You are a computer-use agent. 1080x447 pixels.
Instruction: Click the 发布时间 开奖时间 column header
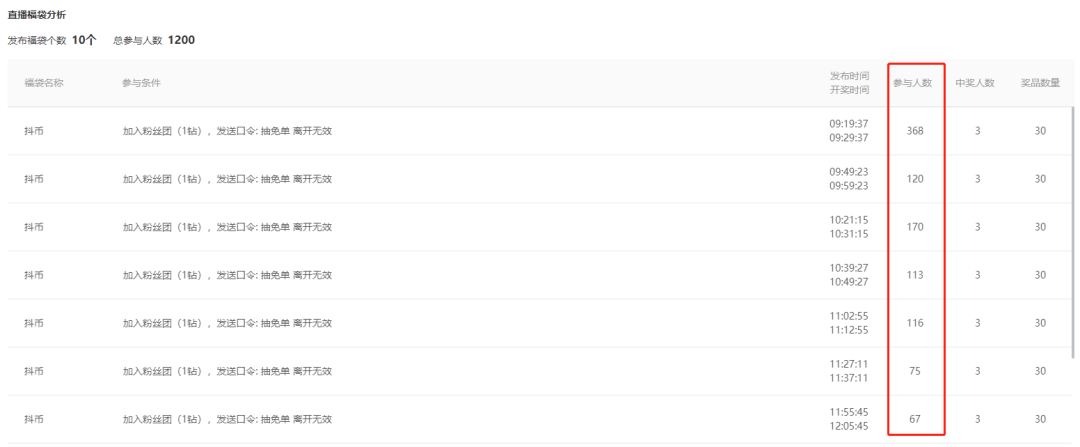(849, 83)
